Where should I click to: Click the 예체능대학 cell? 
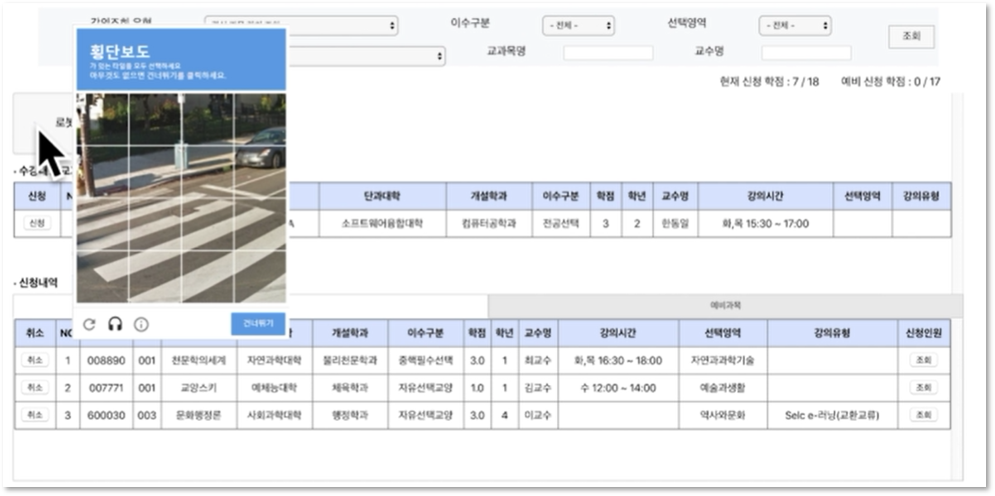click(274, 388)
